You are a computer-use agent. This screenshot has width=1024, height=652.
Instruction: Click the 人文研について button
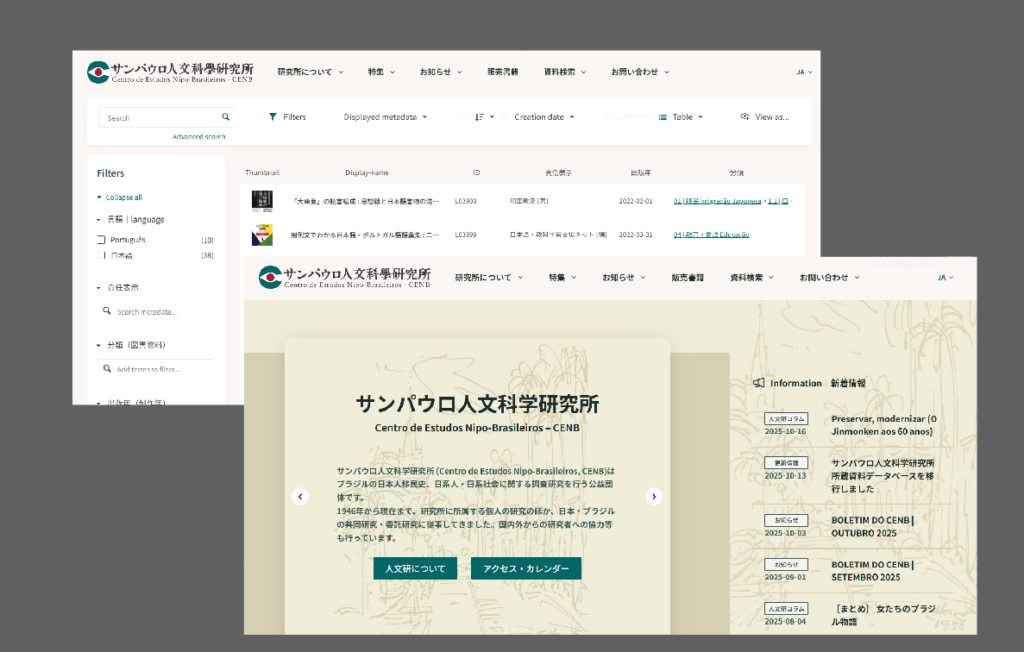(415, 569)
